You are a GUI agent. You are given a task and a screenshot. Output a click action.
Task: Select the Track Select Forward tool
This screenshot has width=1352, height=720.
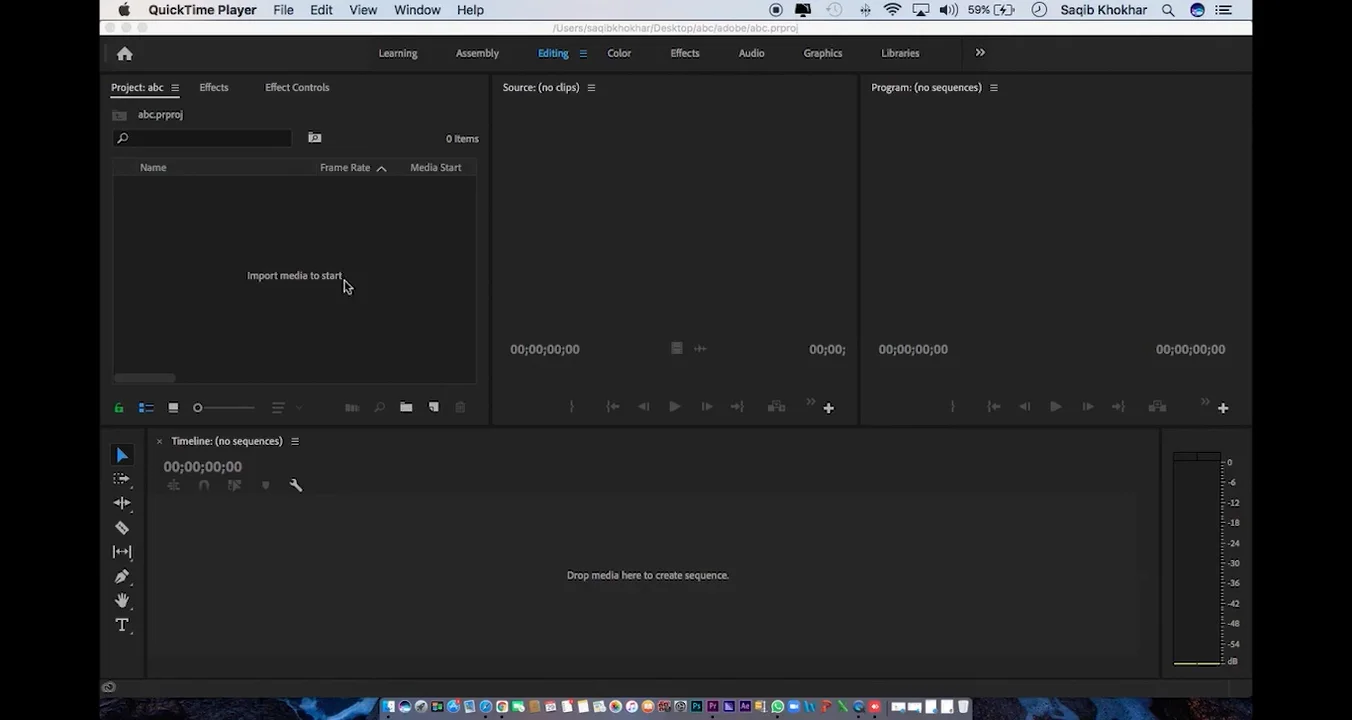[122, 479]
